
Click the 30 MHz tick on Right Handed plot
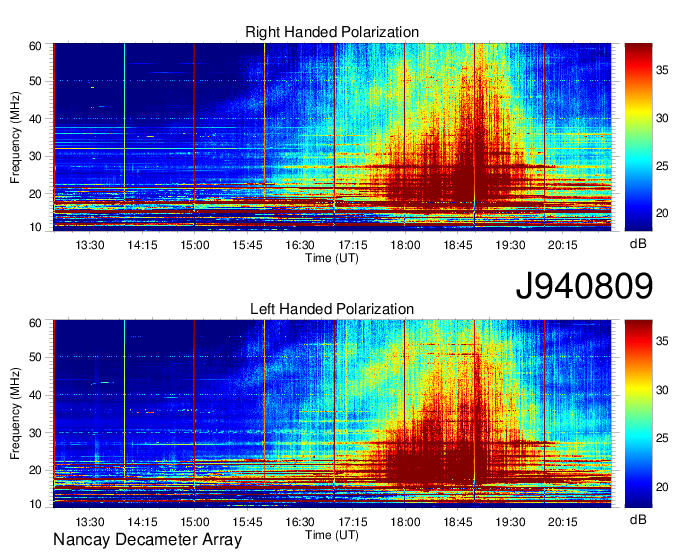[35, 156]
